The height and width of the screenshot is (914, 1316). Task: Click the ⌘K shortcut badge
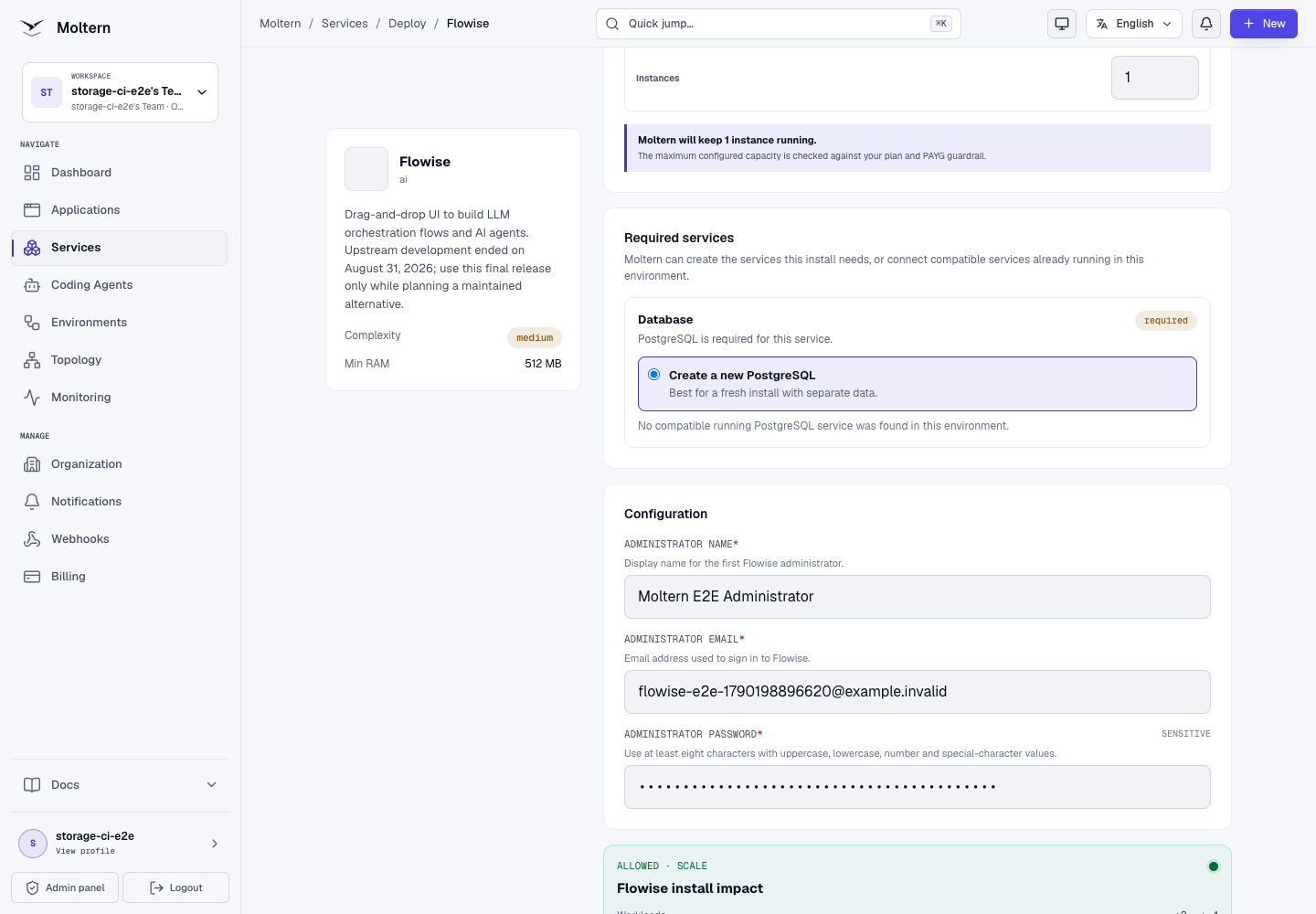(941, 24)
